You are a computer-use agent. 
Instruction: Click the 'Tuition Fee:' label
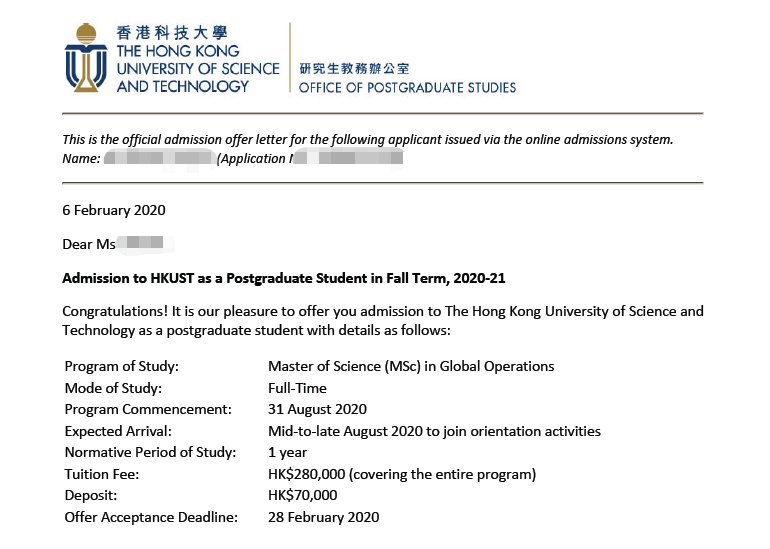tap(102, 474)
